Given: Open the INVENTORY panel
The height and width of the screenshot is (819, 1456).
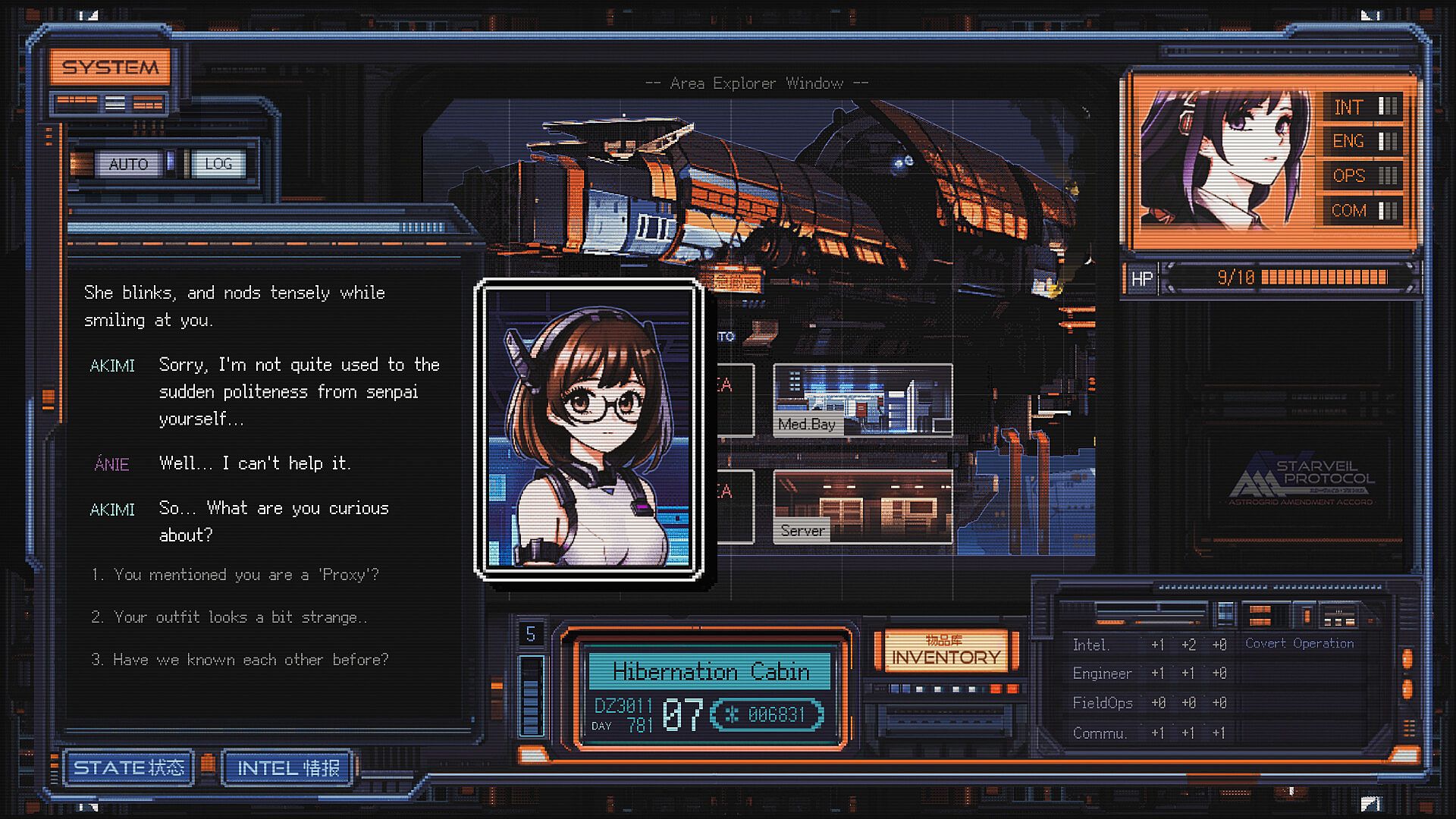Looking at the screenshot, I should coord(945,651).
